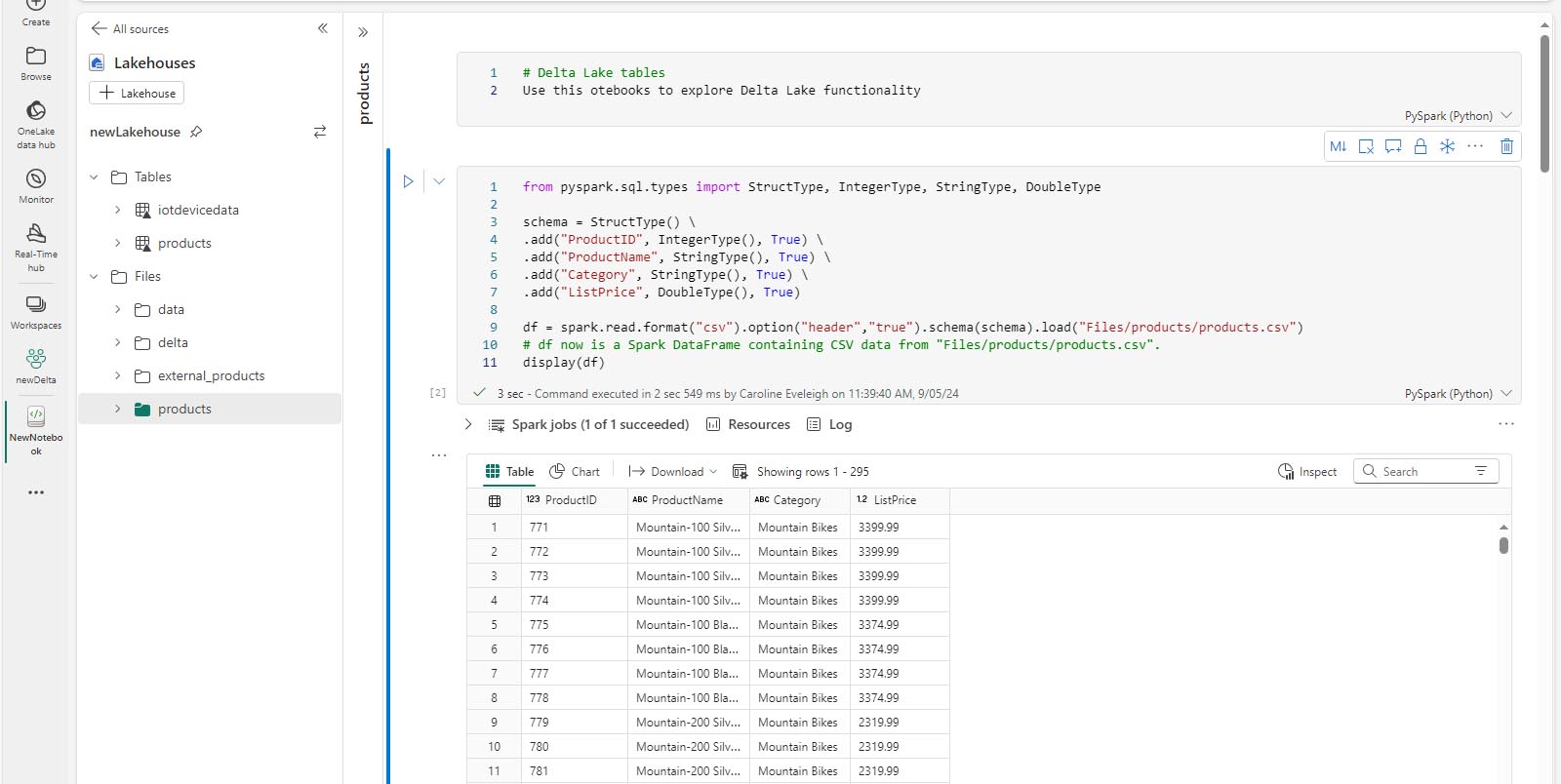1561x784 pixels.
Task: Click the Inspect button
Action: [1307, 471]
